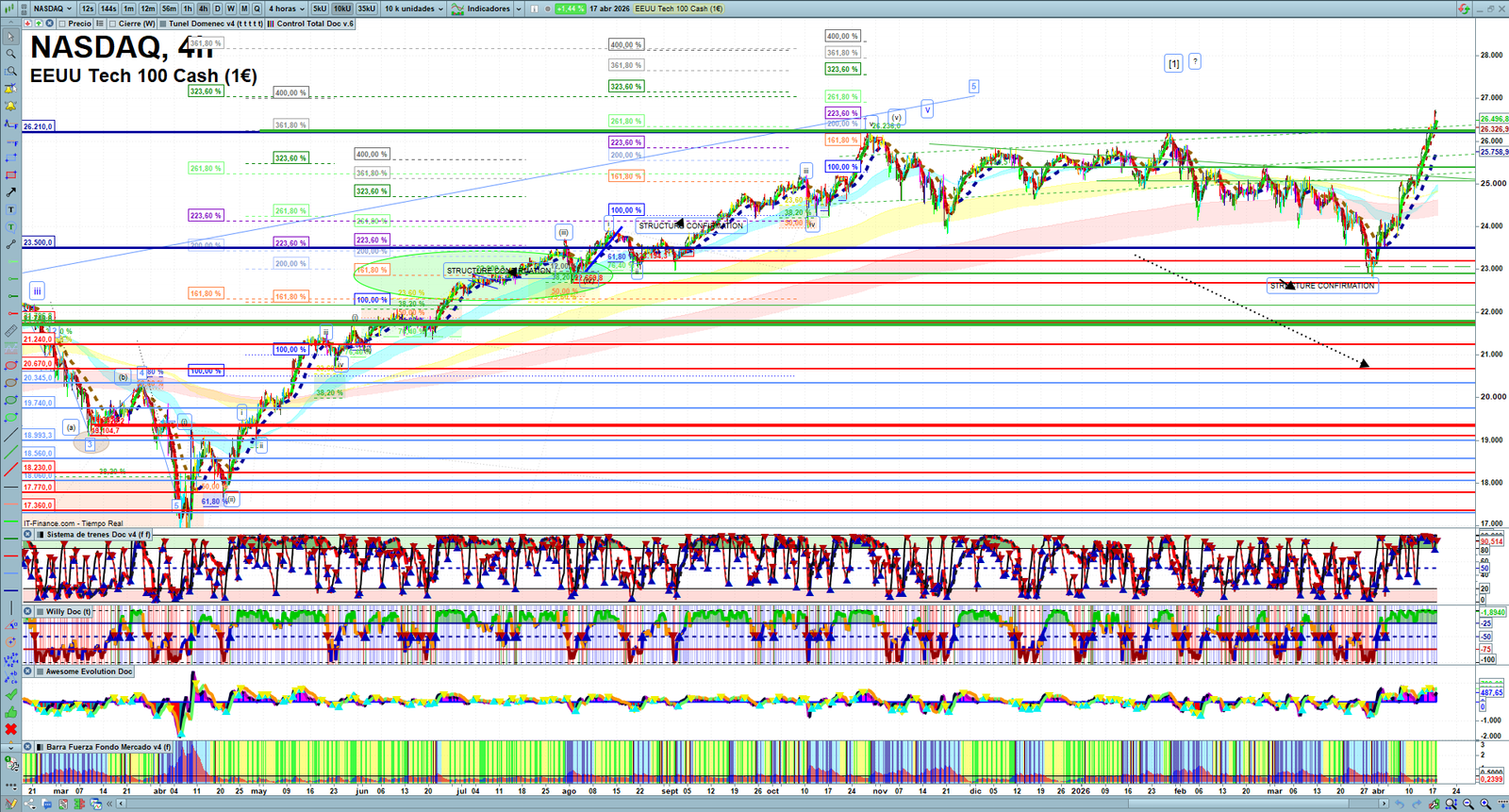Pick the arrow pointer cursor tool

pos(10,37)
